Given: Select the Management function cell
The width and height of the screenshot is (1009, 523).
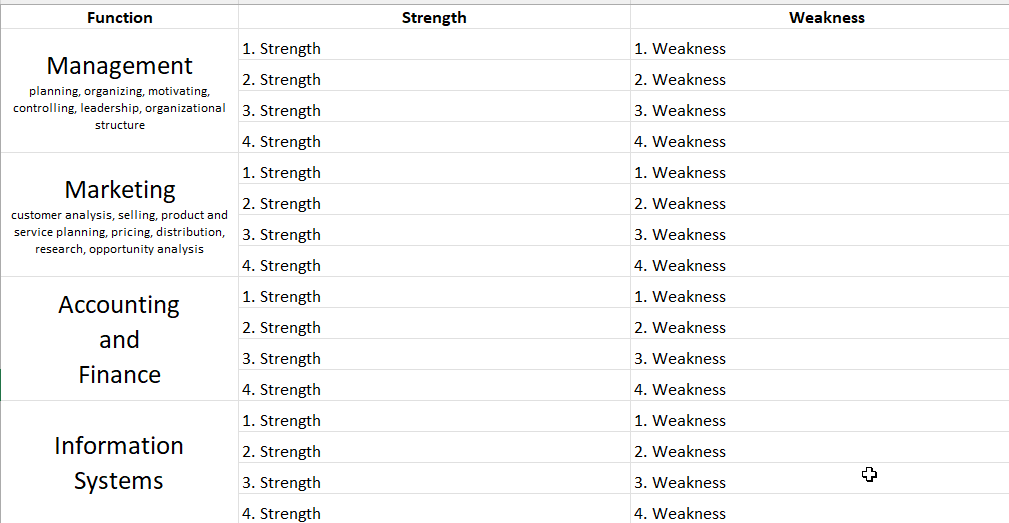Looking at the screenshot, I should coord(120,92).
